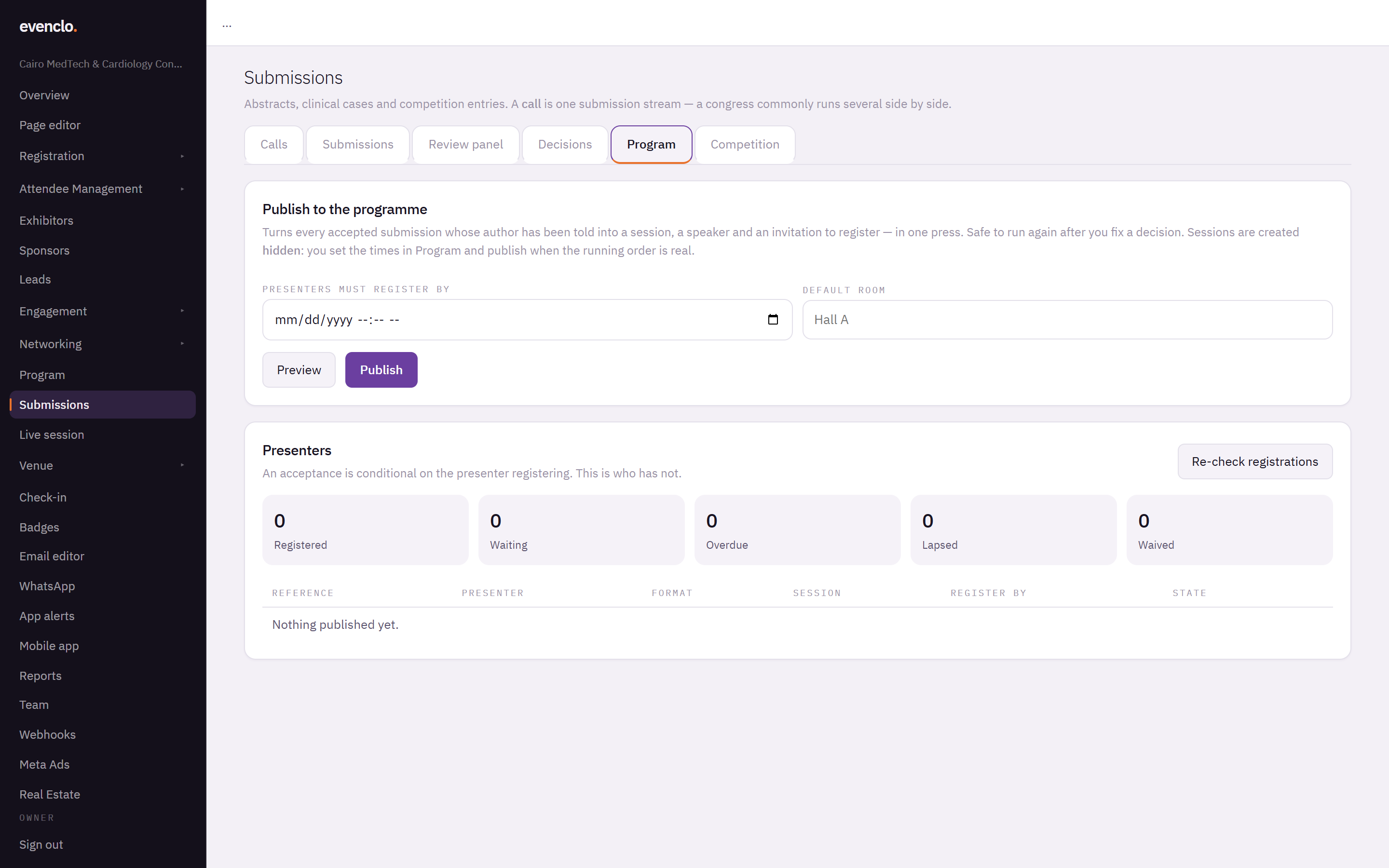Focus the presenters must register by field
This screenshot has width=1389, height=868.
[527, 320]
